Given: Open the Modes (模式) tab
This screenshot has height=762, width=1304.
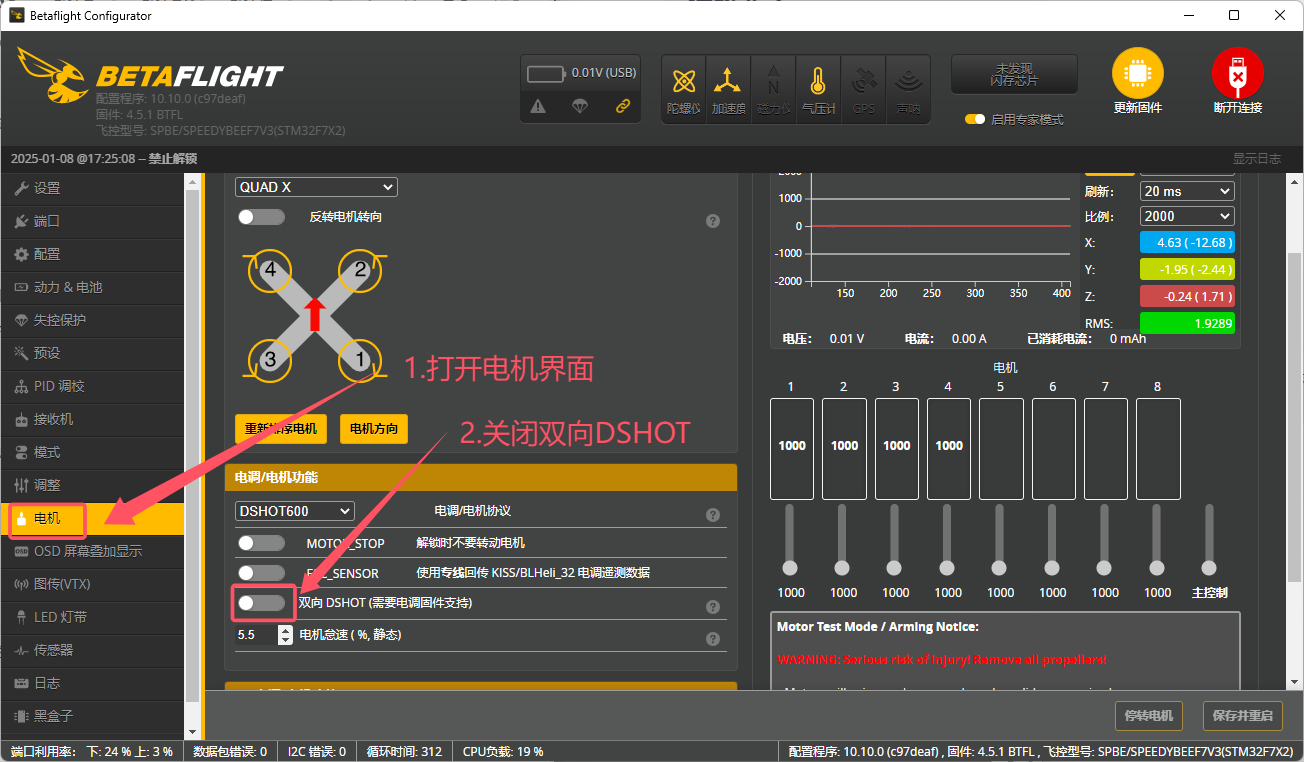Looking at the screenshot, I should 92,452.
